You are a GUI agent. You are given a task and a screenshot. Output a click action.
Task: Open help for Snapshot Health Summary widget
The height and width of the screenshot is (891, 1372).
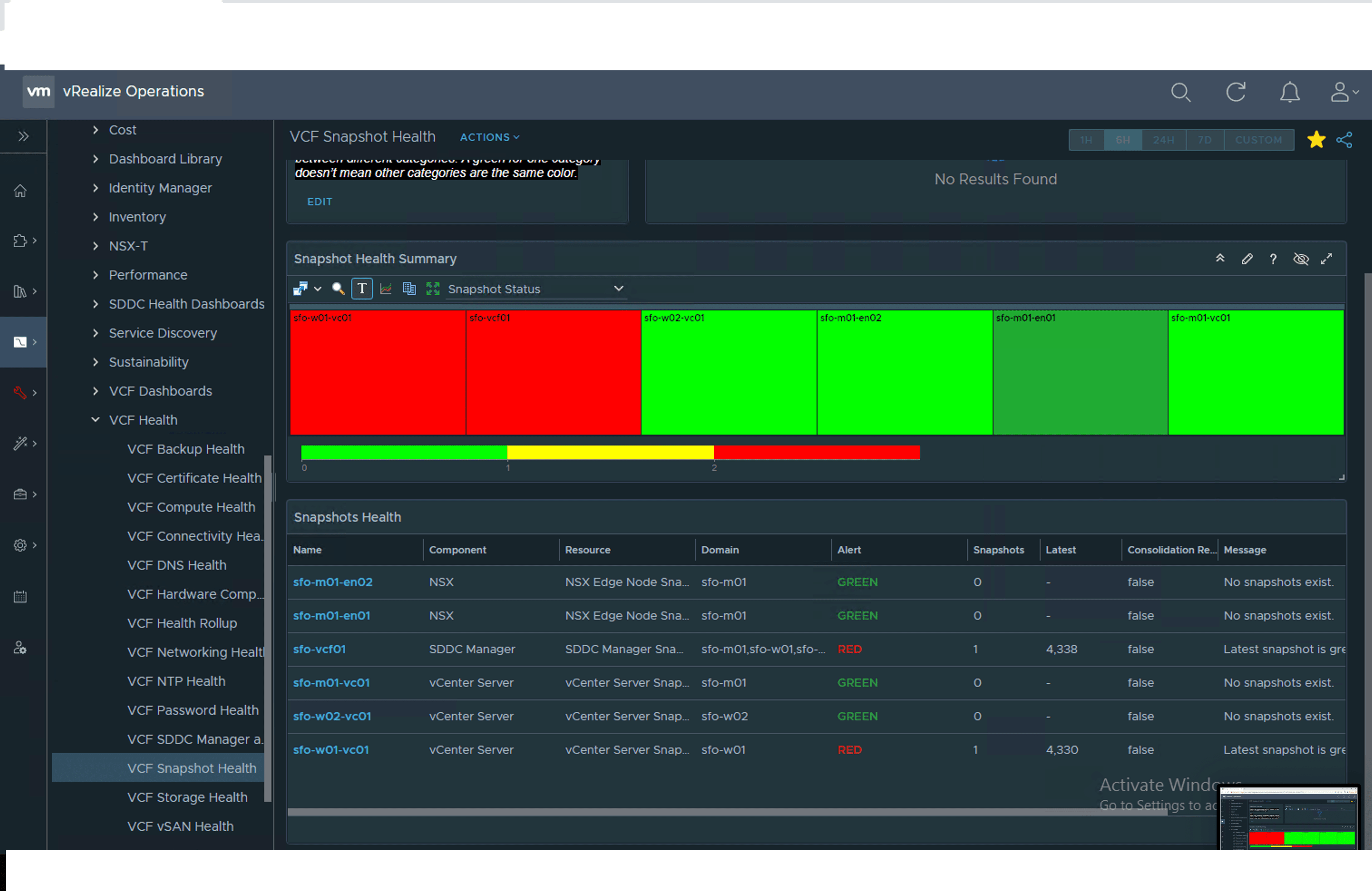(x=1273, y=259)
